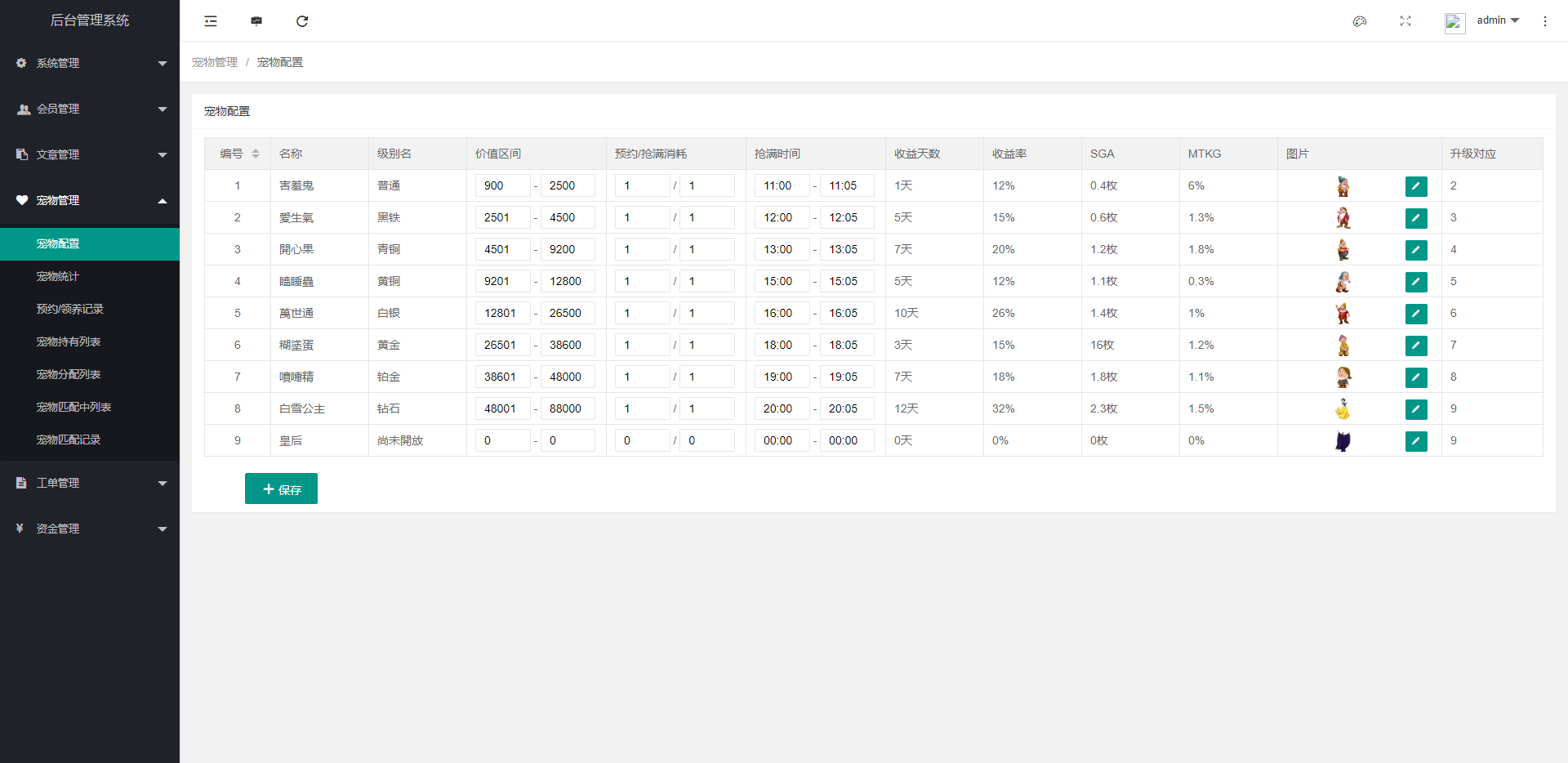This screenshot has width=1568, height=763.
Task: Expand the 会员管理 sidebar menu
Action: tap(90, 109)
